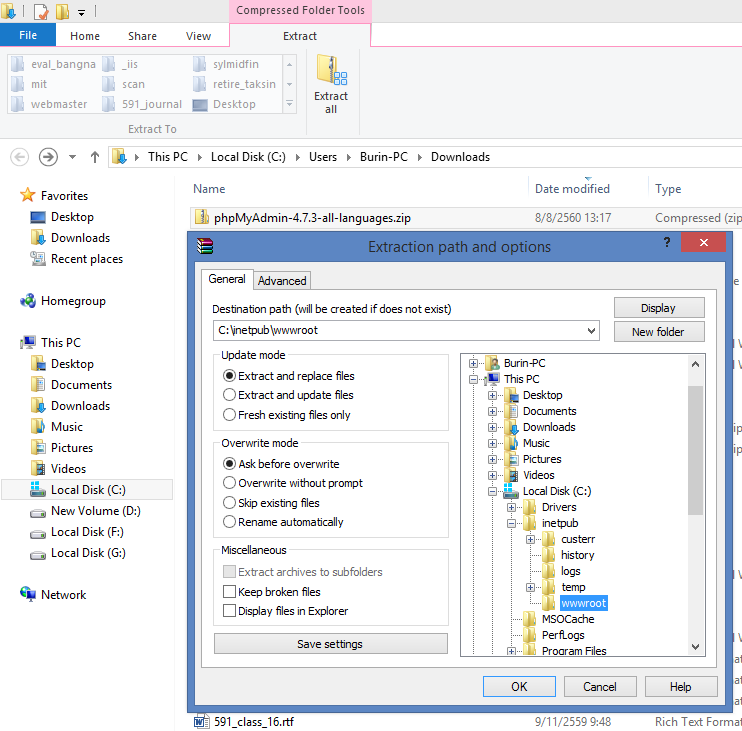This screenshot has width=742, height=731.
Task: Click the Videos folder icon in sidebar
Action: click(x=37, y=468)
